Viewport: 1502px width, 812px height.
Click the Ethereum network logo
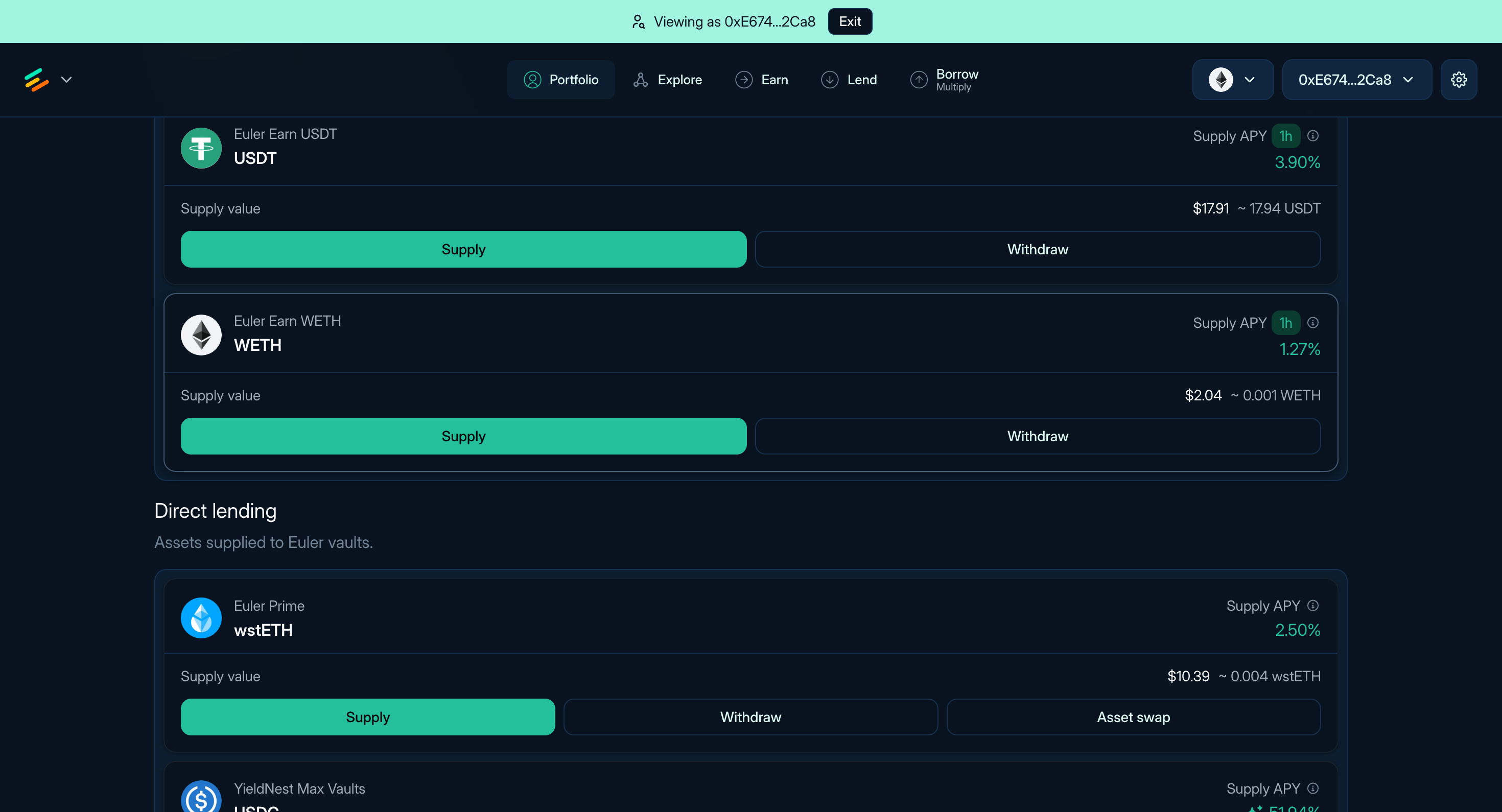(x=1221, y=80)
